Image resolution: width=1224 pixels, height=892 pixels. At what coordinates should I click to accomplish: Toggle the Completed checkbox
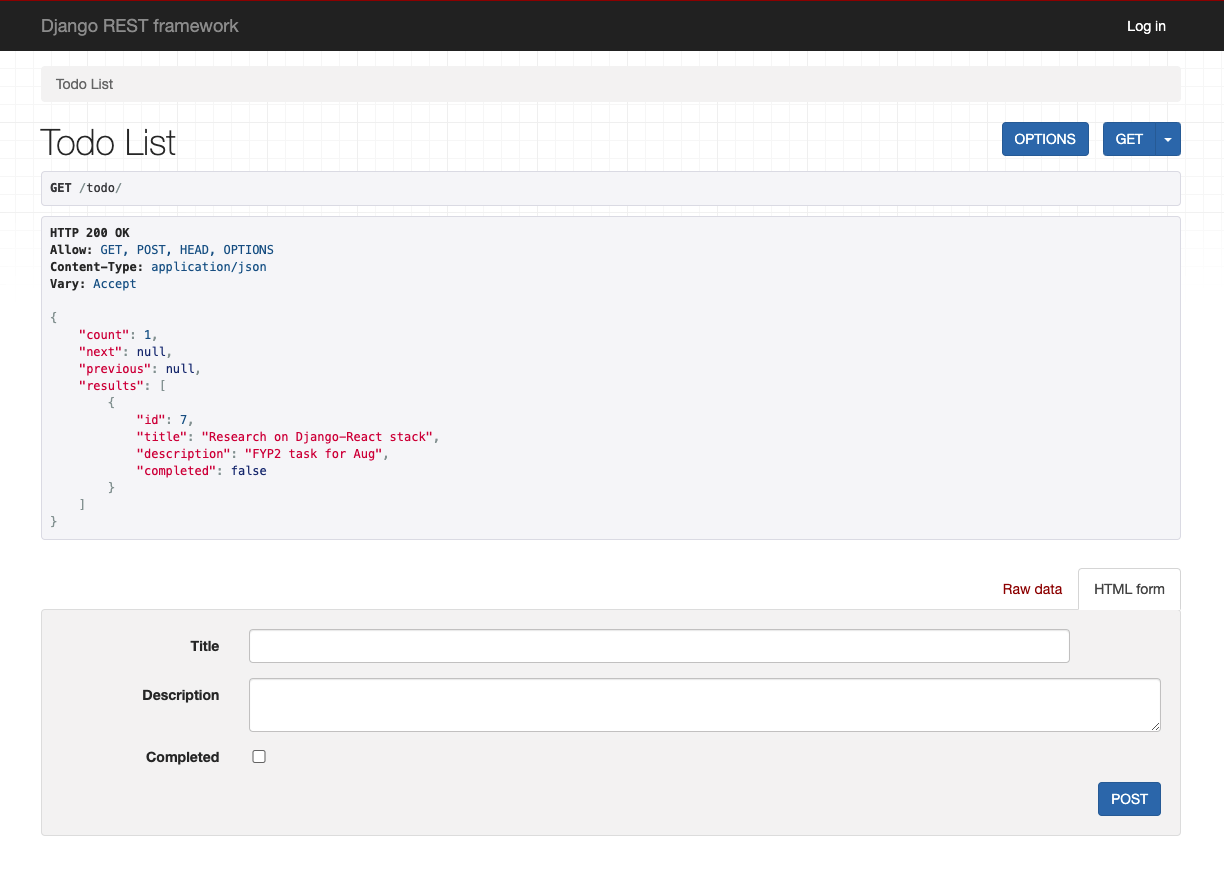[x=259, y=757]
